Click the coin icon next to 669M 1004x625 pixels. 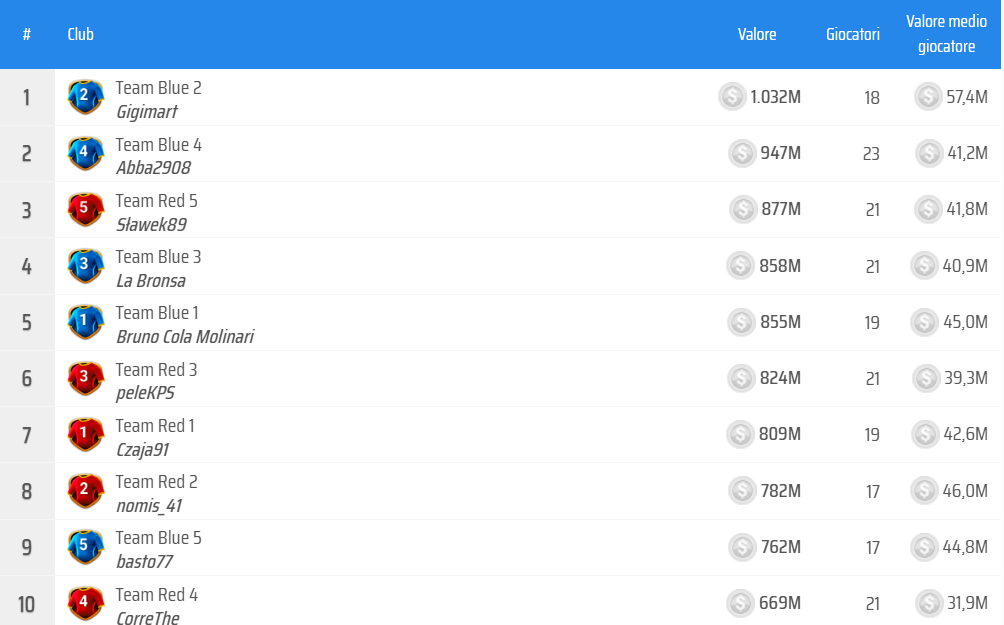click(x=740, y=603)
